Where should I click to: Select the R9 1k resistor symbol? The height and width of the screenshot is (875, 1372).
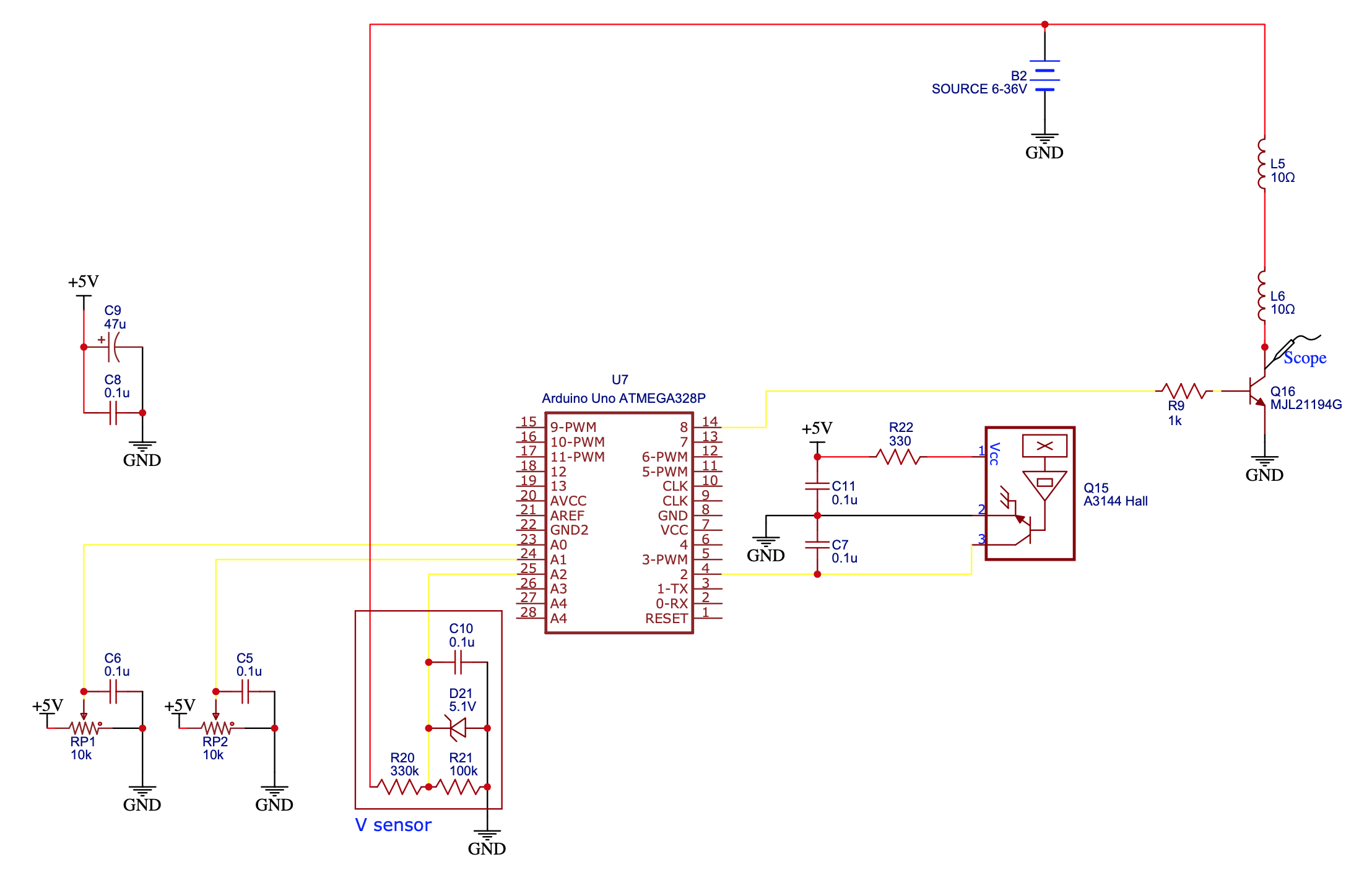1183,391
